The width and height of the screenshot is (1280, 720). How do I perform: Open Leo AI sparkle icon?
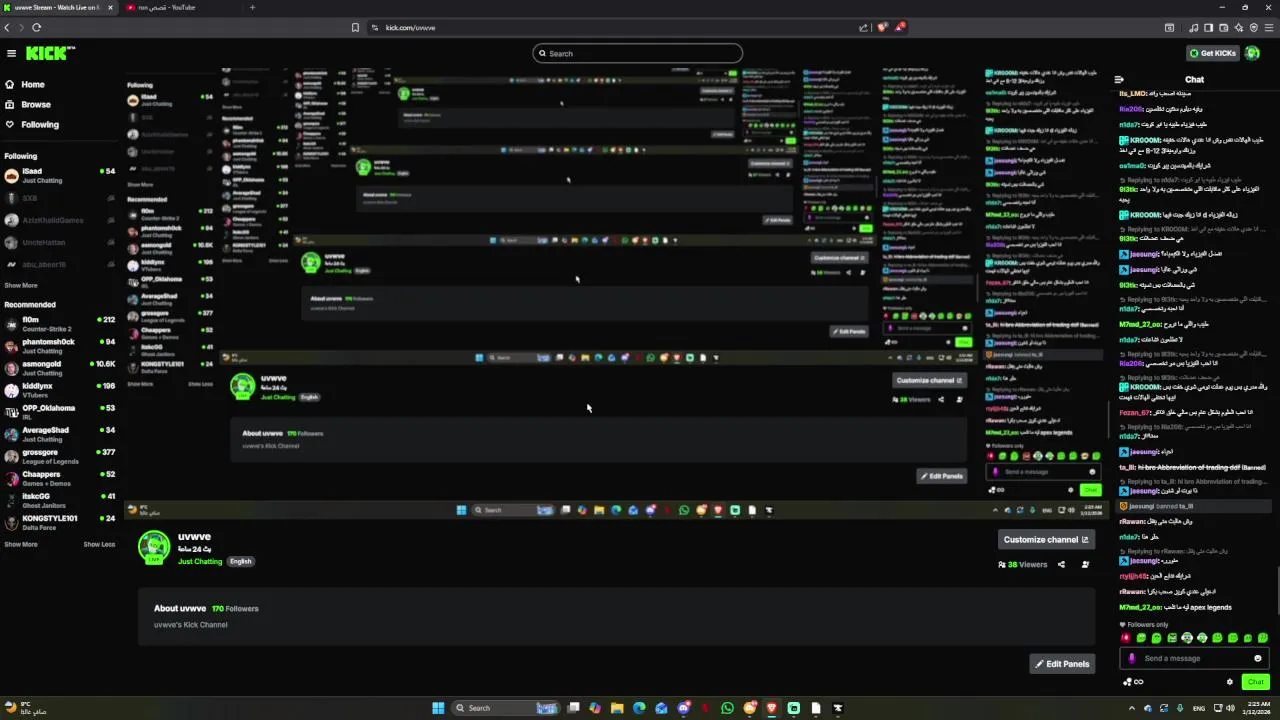[1238, 27]
